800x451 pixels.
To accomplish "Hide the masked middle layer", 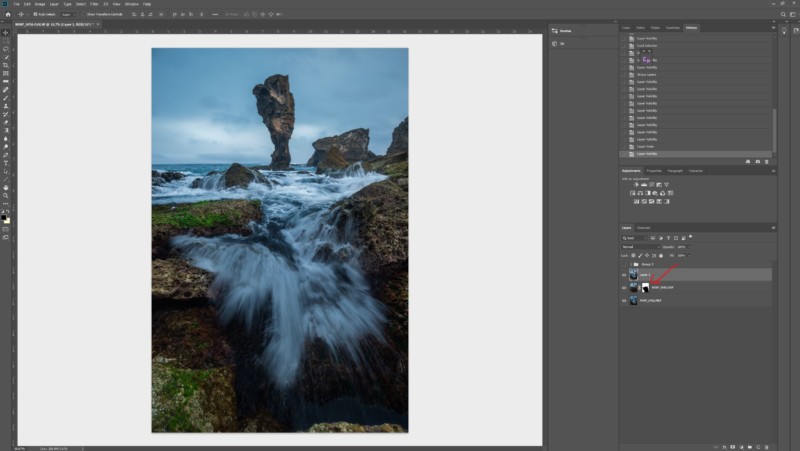I will click(x=624, y=288).
